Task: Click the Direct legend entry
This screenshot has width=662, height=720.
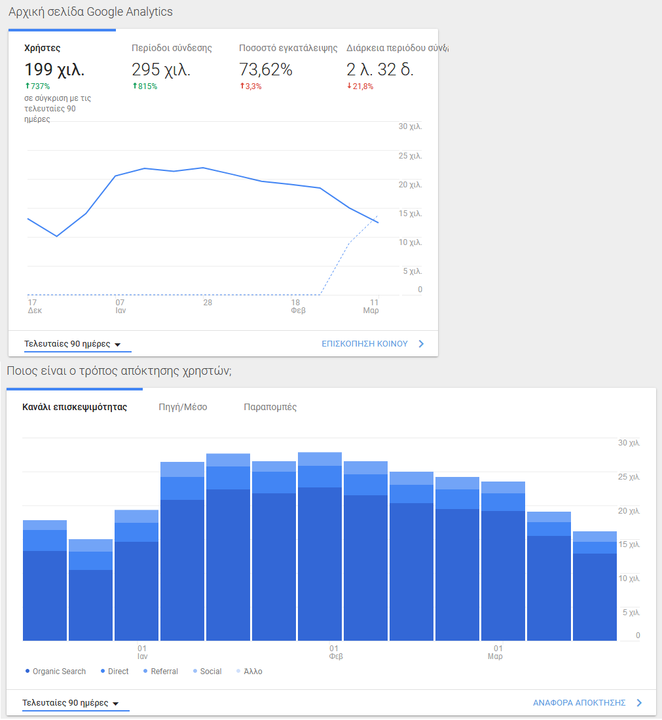Action: (114, 671)
